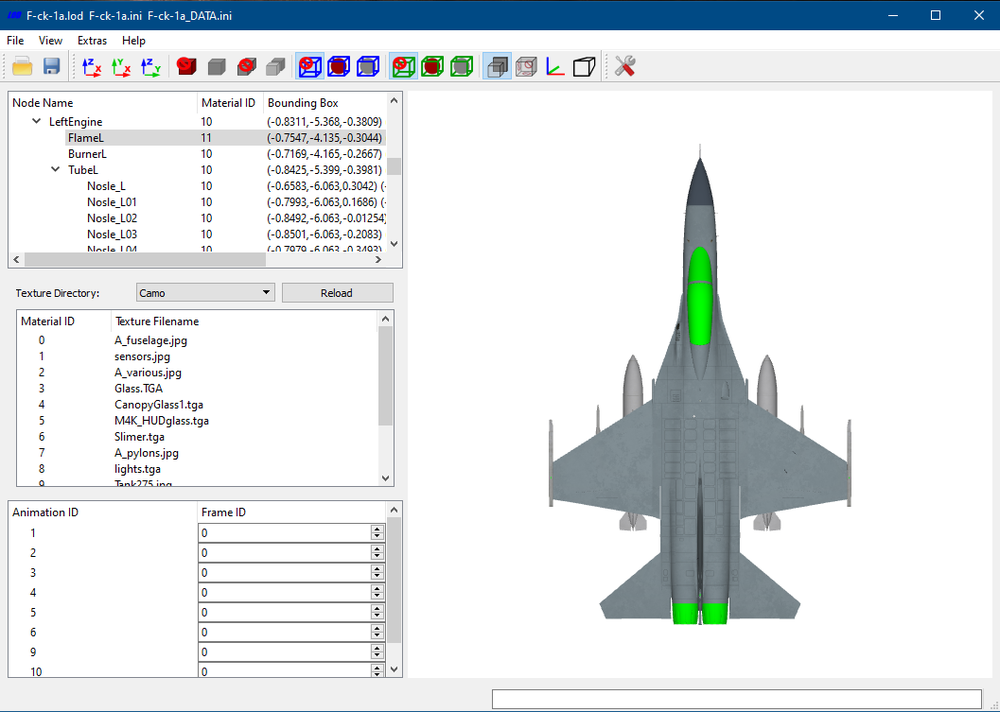Switch to the ZX axis view
Viewport: 1000px width, 712px height.
click(92, 66)
